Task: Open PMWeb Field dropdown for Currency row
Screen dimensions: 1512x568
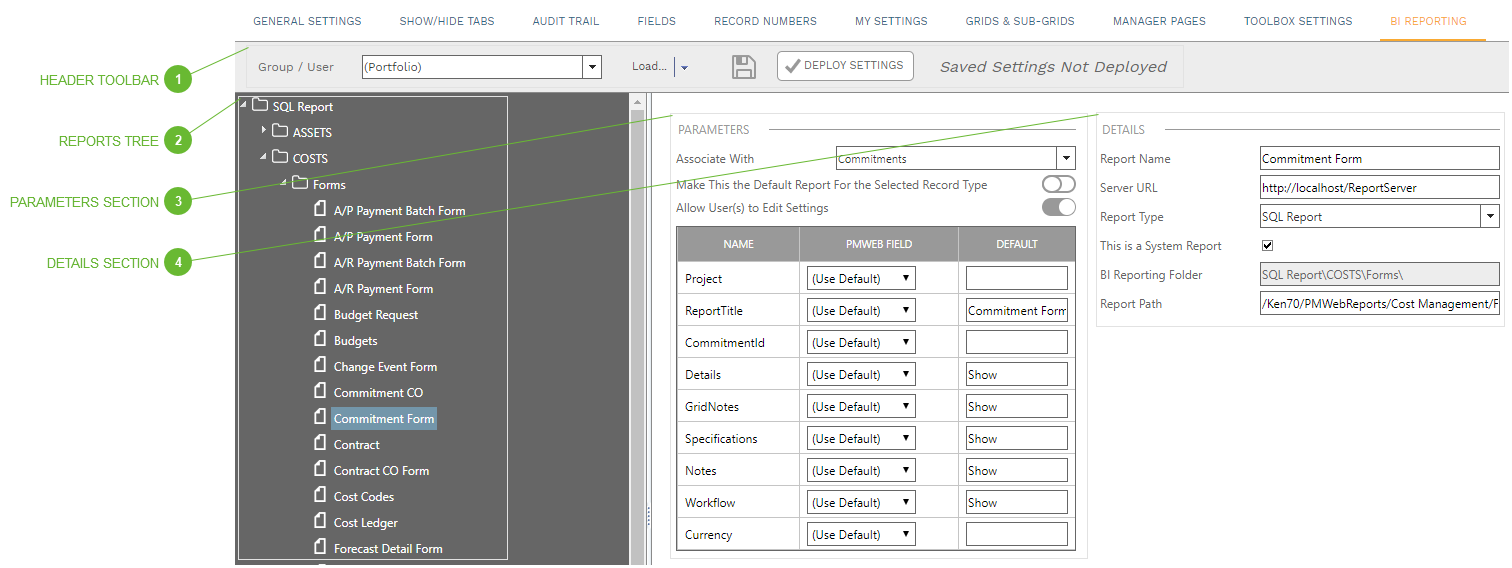Action: pyautogui.click(x=861, y=534)
